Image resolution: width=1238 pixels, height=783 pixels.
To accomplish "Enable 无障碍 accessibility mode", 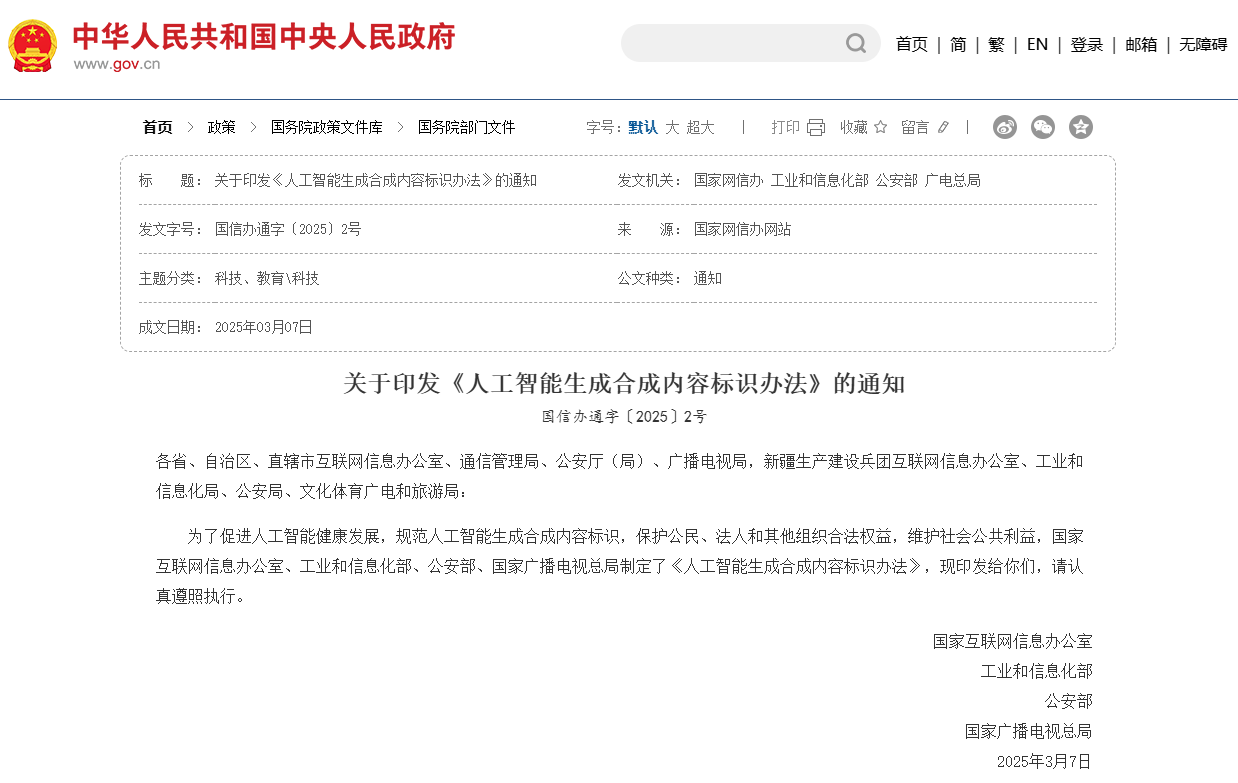I will [1202, 44].
